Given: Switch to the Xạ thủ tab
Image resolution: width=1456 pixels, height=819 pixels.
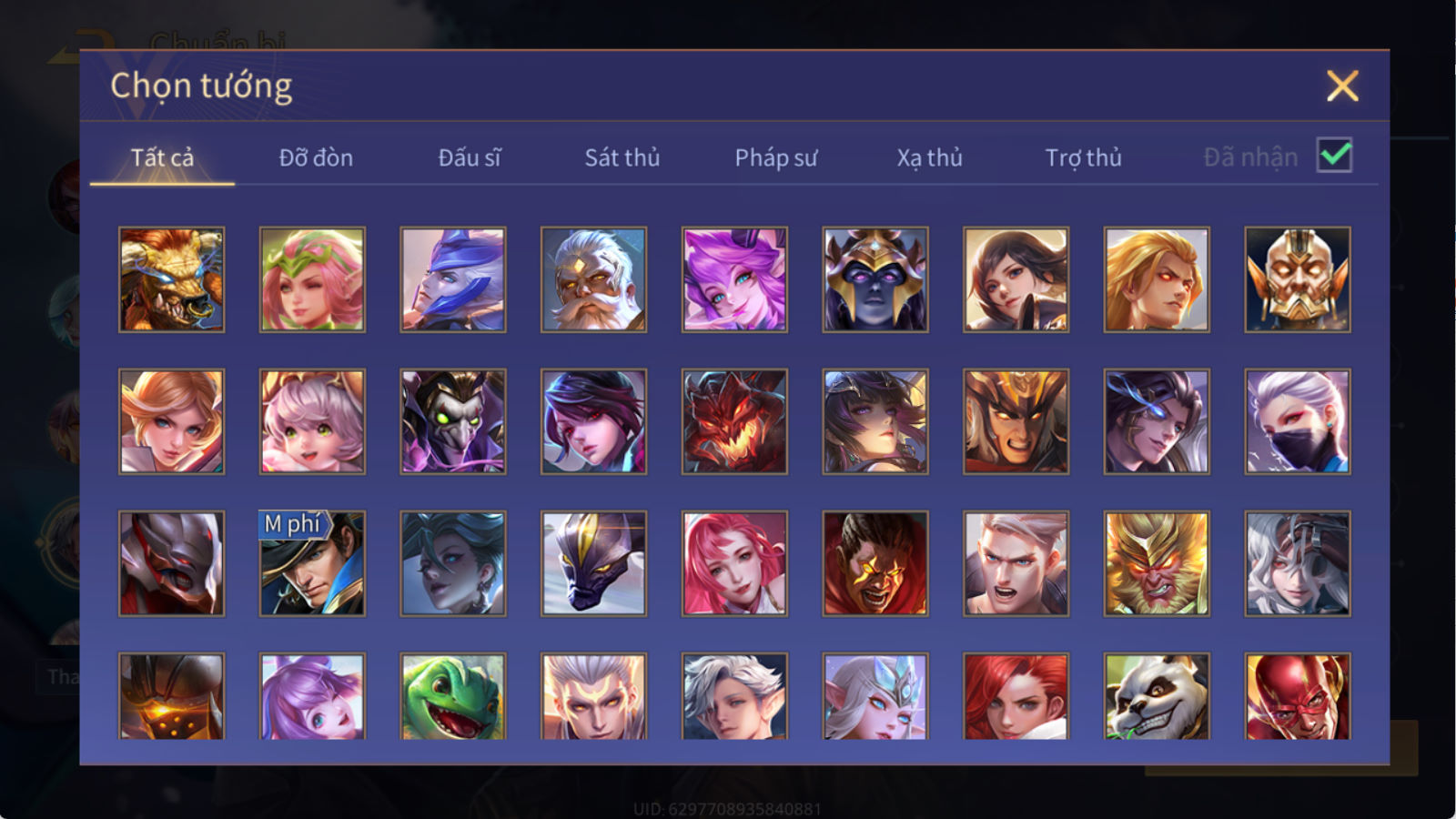Looking at the screenshot, I should (930, 157).
